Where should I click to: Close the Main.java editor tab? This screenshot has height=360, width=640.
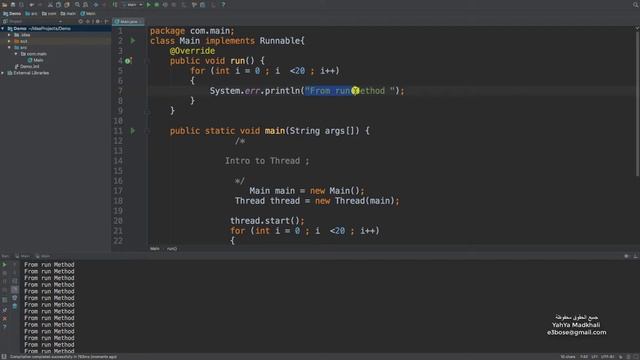pyautogui.click(x=141, y=21)
